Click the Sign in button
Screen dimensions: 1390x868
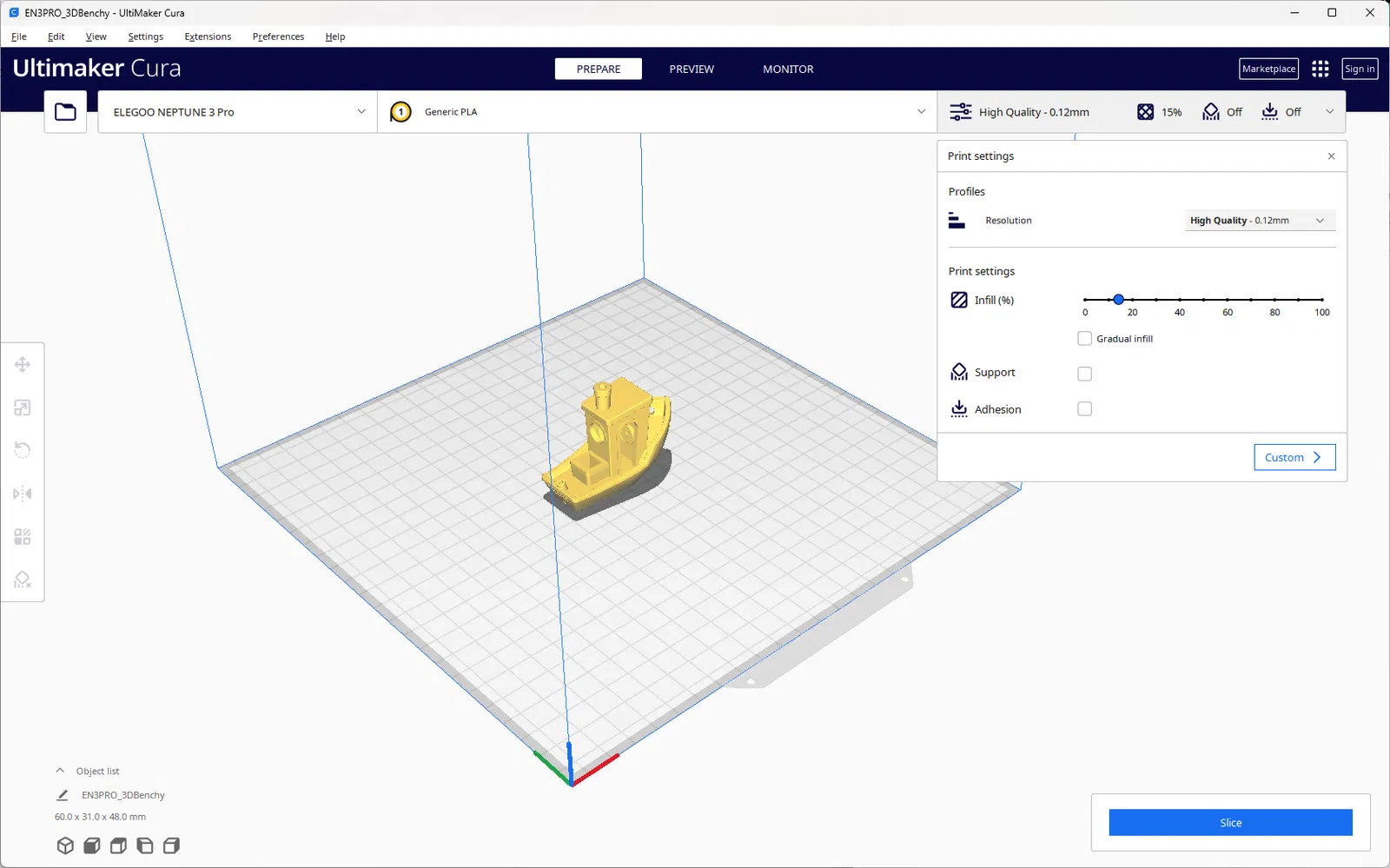[1360, 69]
